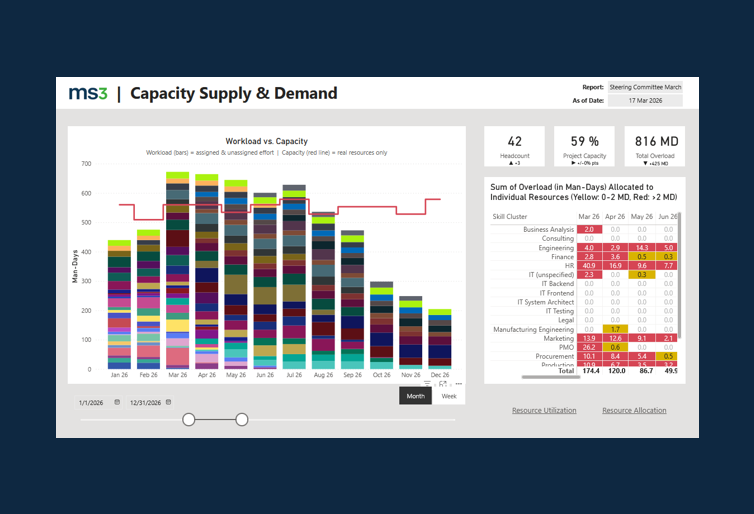Screen dimensions: 754x514
Task: Click the focus mode icon on workload chart
Action: (x=443, y=384)
